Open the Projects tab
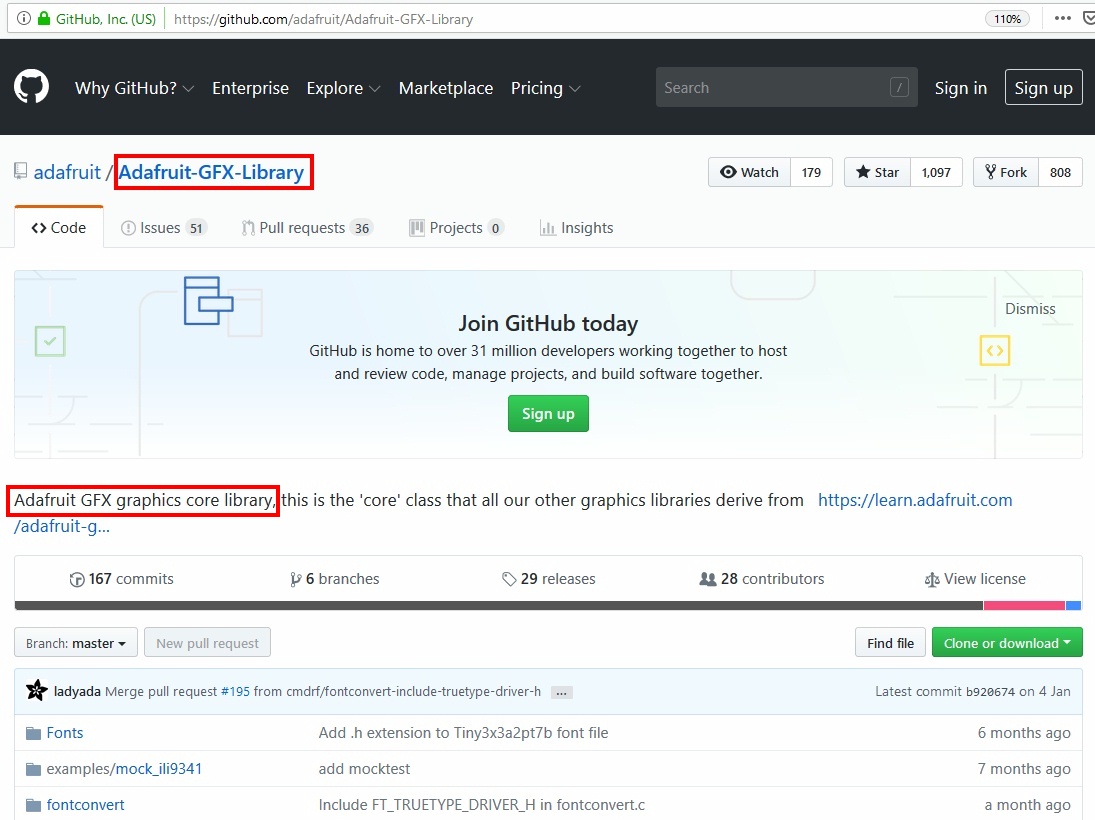This screenshot has width=1095, height=820. point(456,228)
